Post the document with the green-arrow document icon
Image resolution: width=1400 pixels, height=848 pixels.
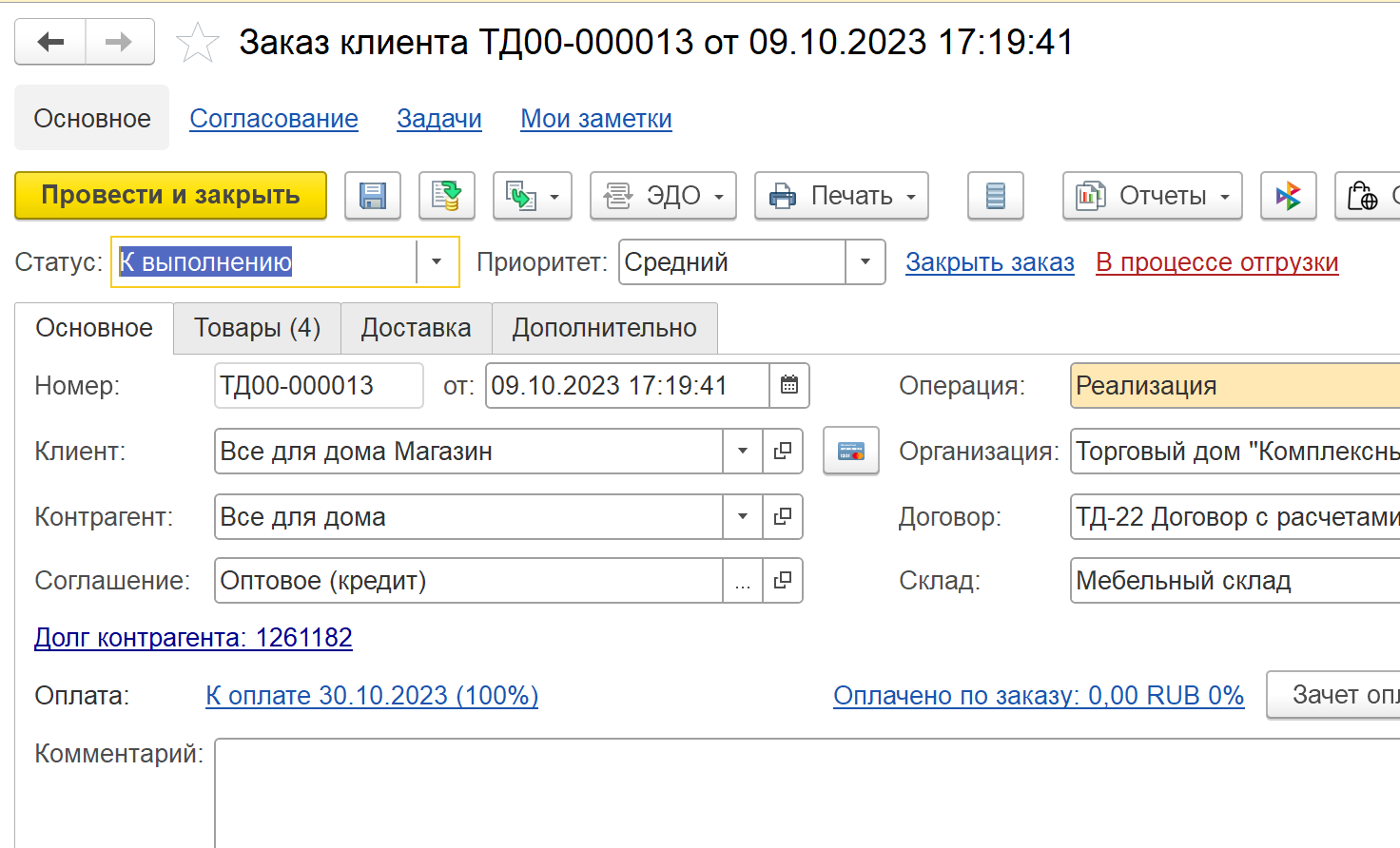pos(447,196)
